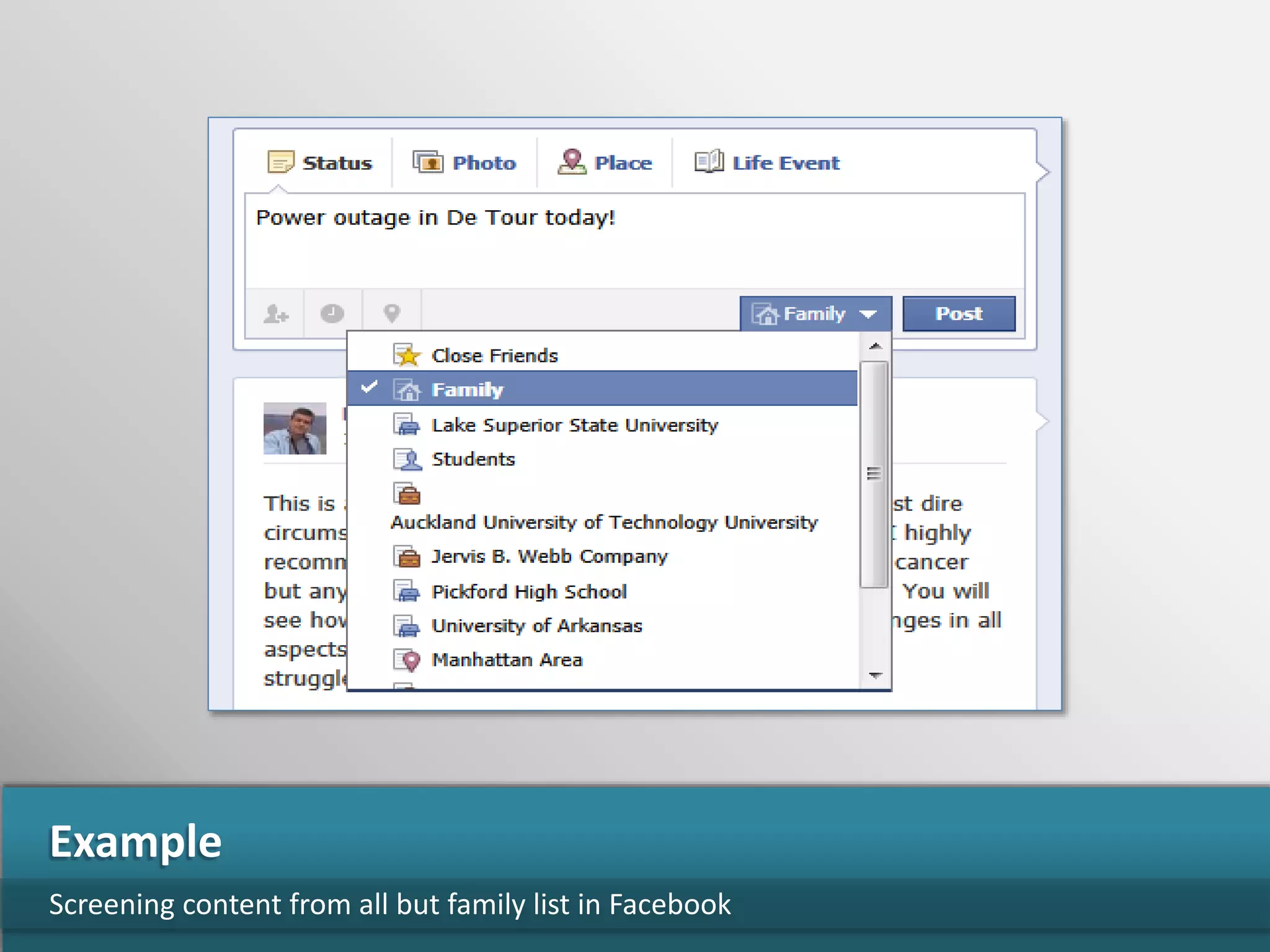This screenshot has width=1270, height=952.
Task: Click the profile photo thumbnail in post
Action: tap(295, 428)
